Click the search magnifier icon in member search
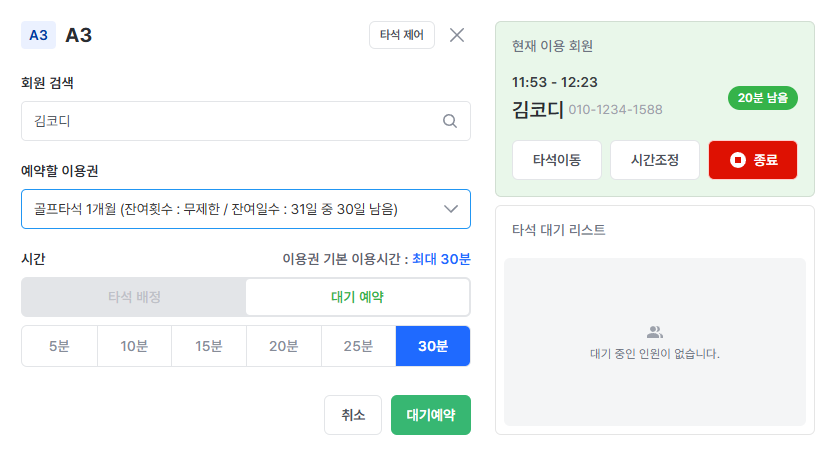Image resolution: width=836 pixels, height=454 pixels. pos(449,121)
